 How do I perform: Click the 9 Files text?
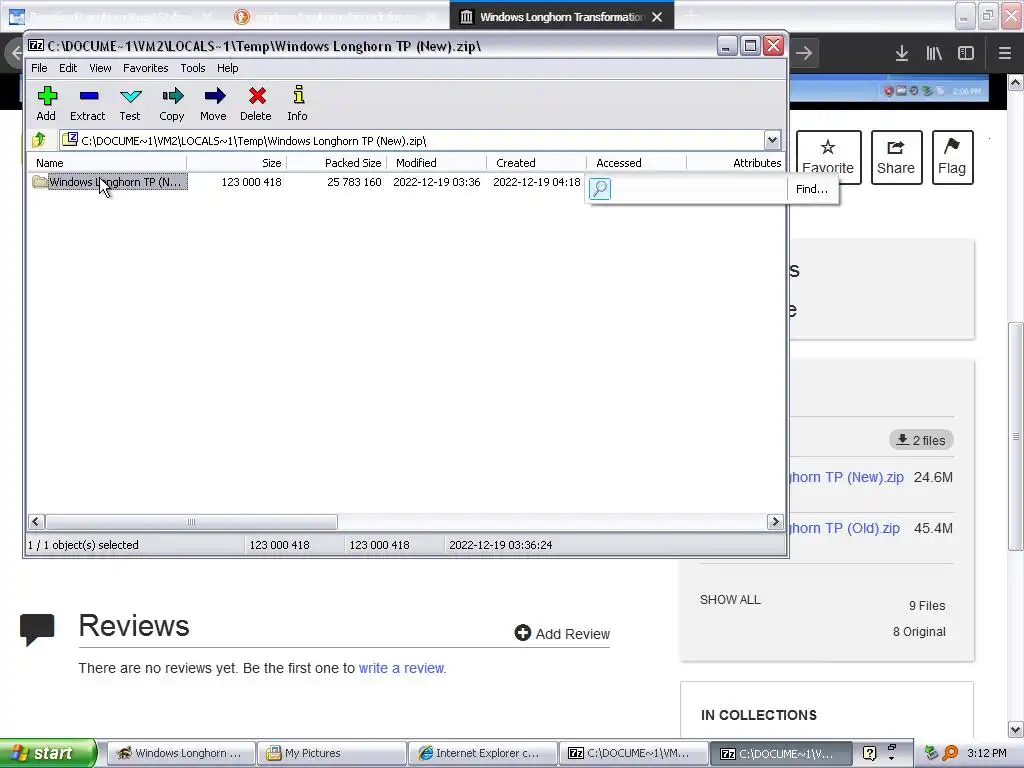(x=927, y=605)
